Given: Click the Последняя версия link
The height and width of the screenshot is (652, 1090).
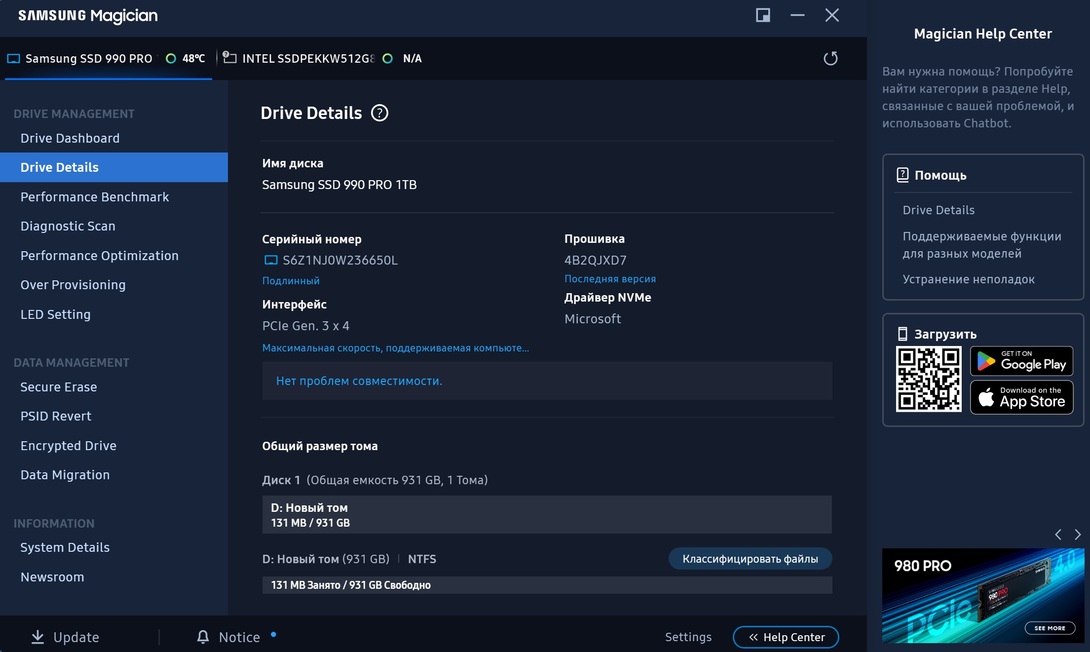Looking at the screenshot, I should (610, 279).
